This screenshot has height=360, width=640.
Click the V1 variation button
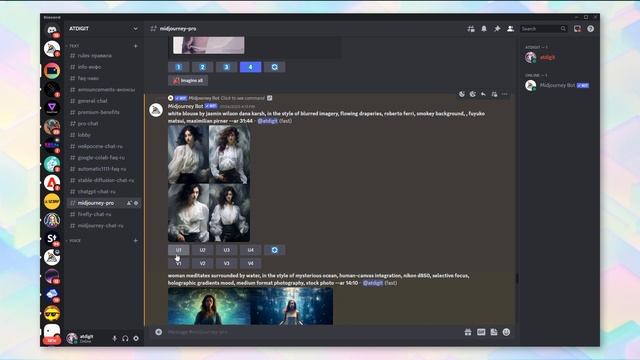178,263
